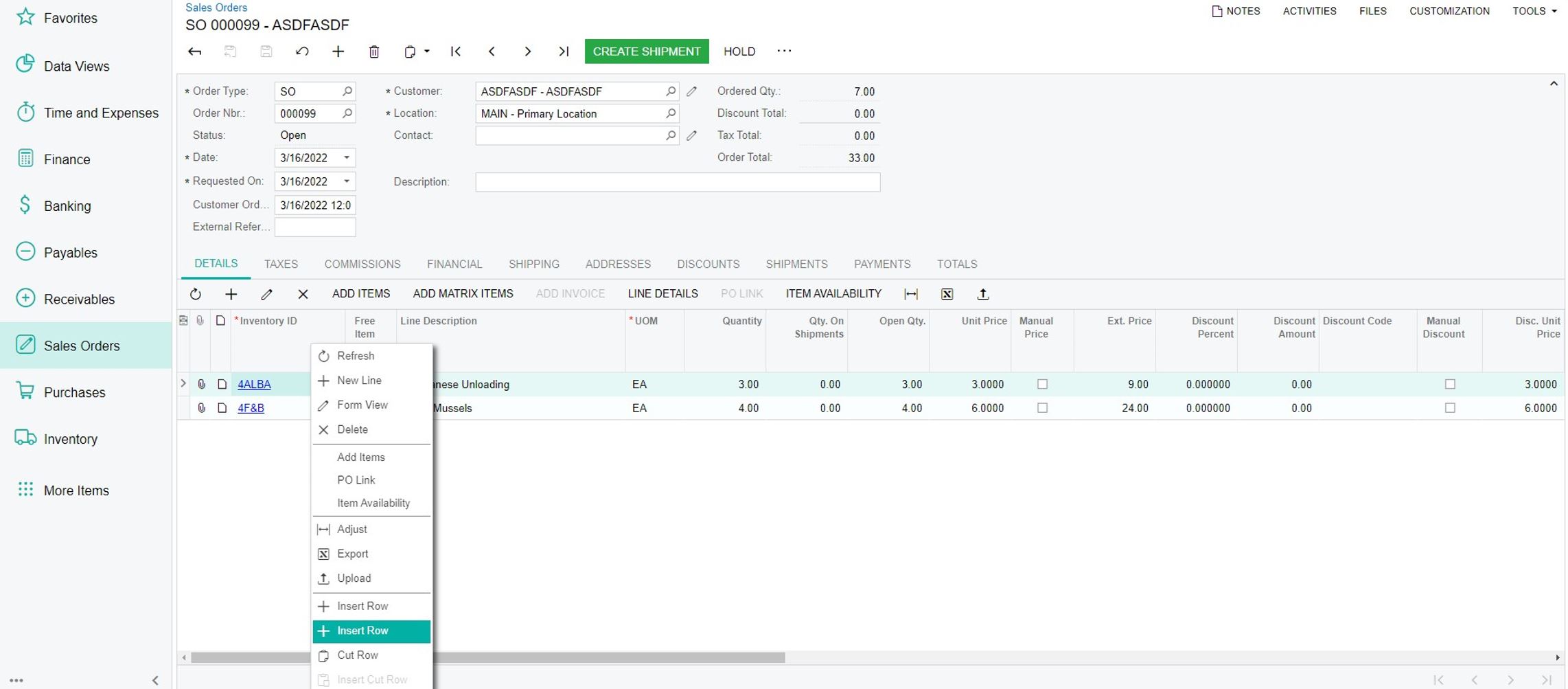Click the scrollbar right arrow

(x=1558, y=657)
